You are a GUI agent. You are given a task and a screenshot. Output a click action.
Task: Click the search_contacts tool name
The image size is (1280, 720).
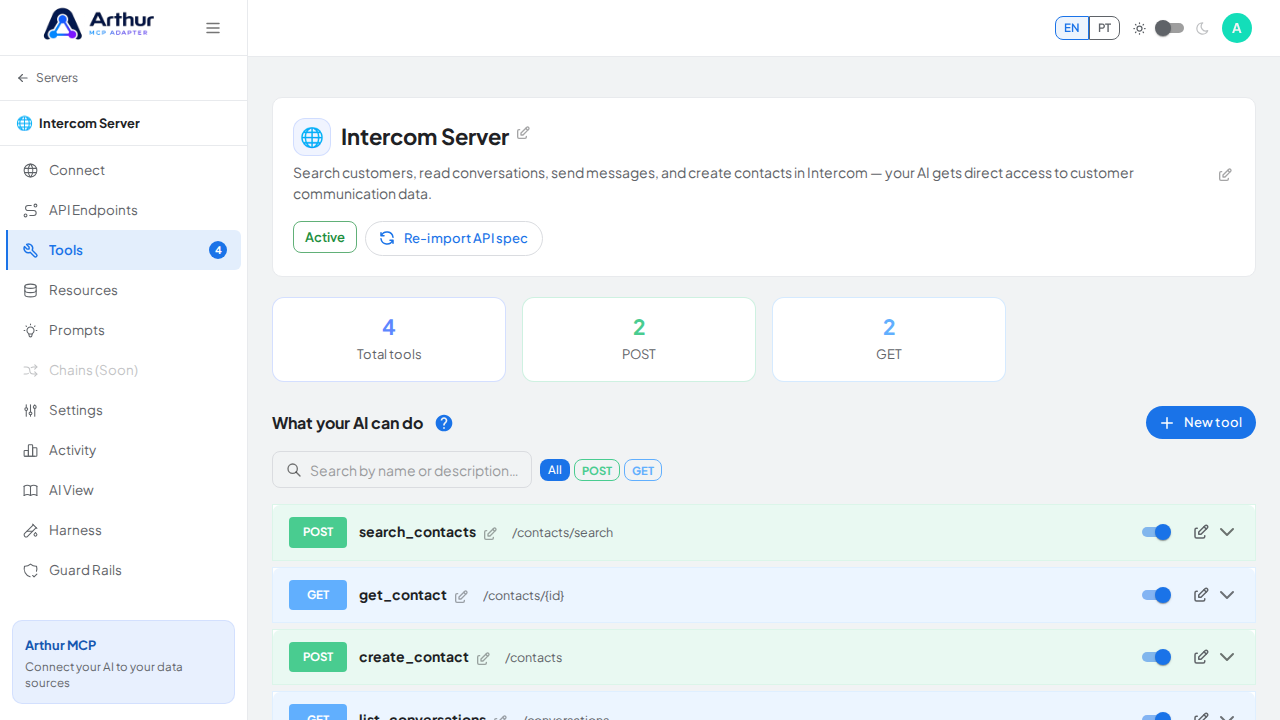(417, 532)
